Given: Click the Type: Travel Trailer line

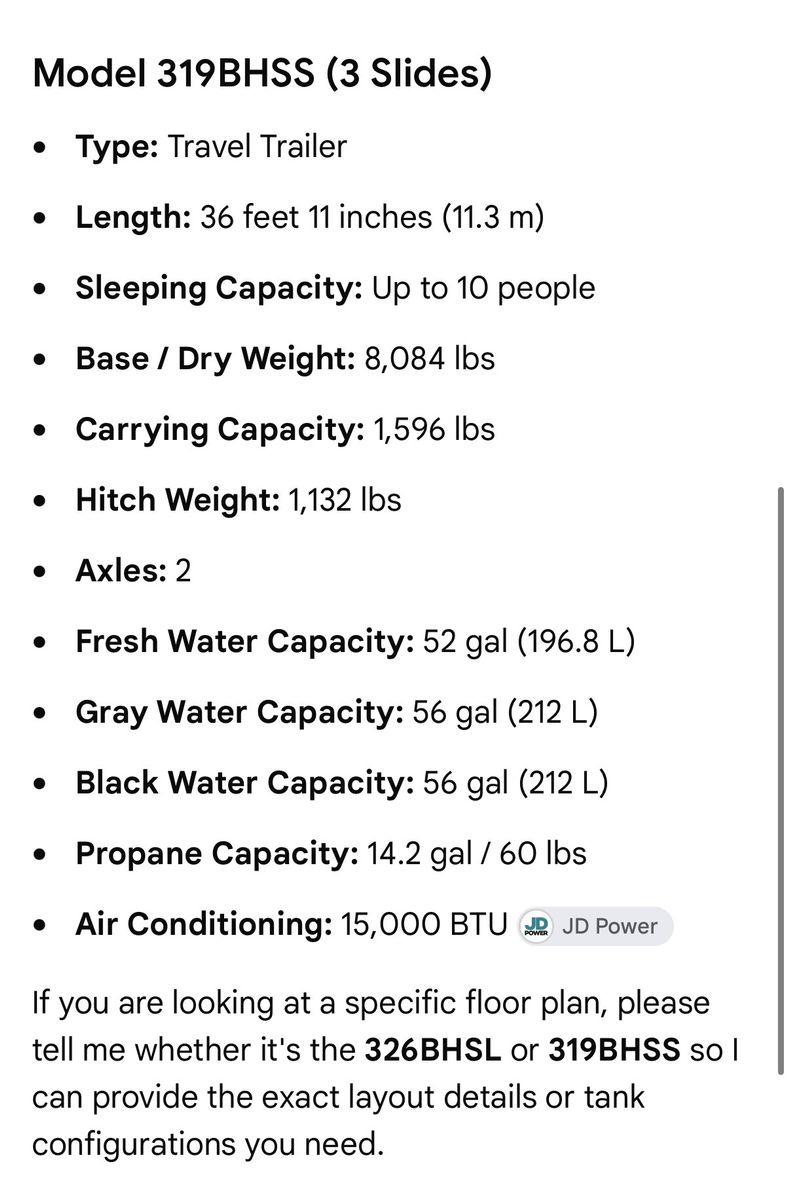Looking at the screenshot, I should click(x=211, y=147).
